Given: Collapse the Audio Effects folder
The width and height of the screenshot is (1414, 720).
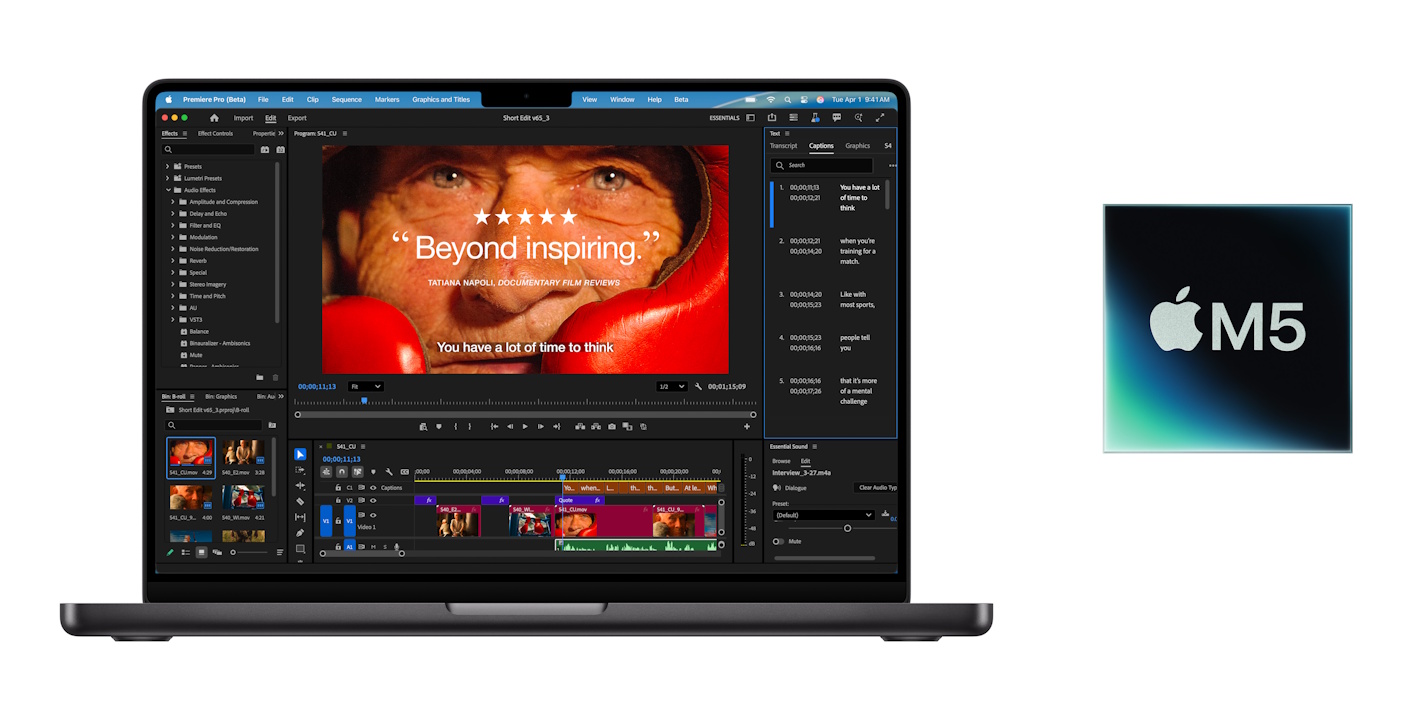Looking at the screenshot, I should click(x=168, y=190).
